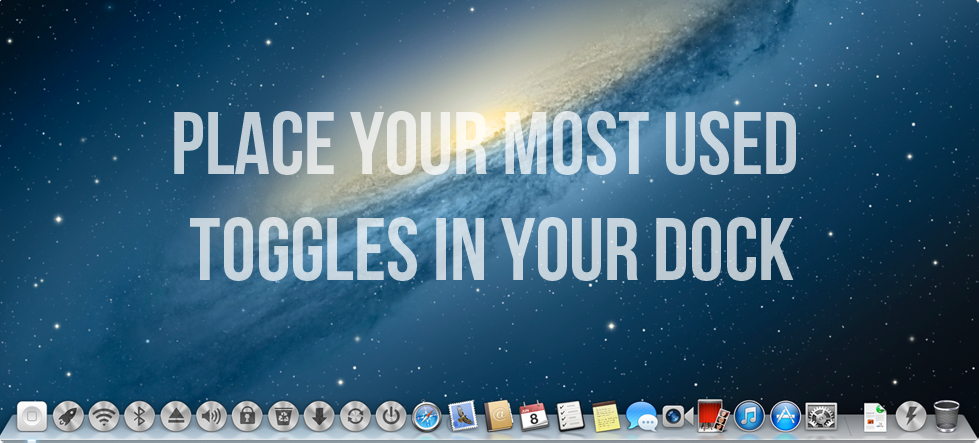Open the App Store icon
This screenshot has height=443, width=979.
tap(785, 416)
